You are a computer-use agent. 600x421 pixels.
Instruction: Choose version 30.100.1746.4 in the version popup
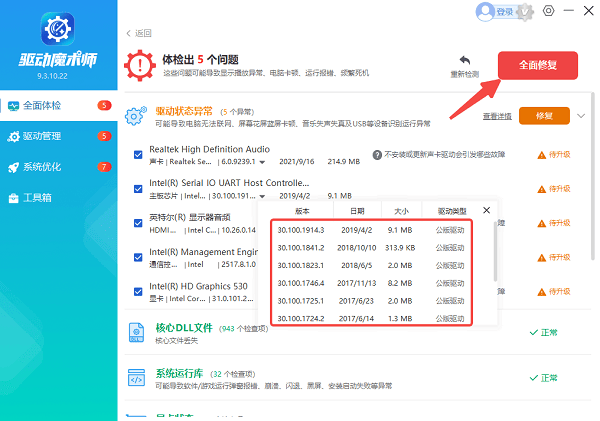[303, 282]
